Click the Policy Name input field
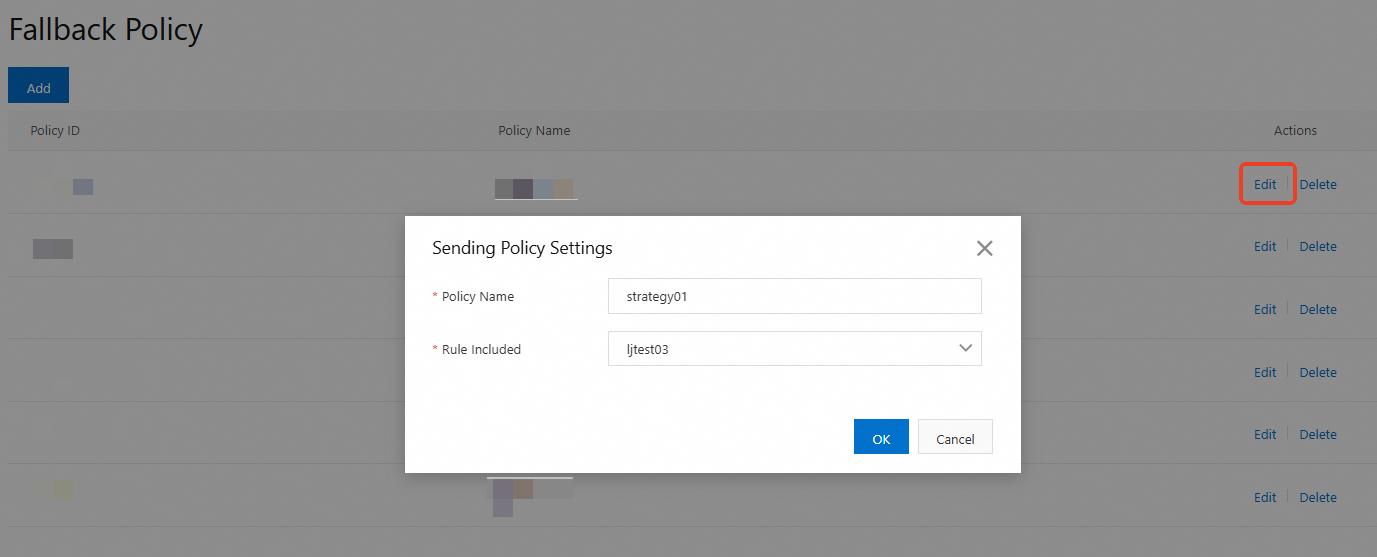 (x=794, y=296)
